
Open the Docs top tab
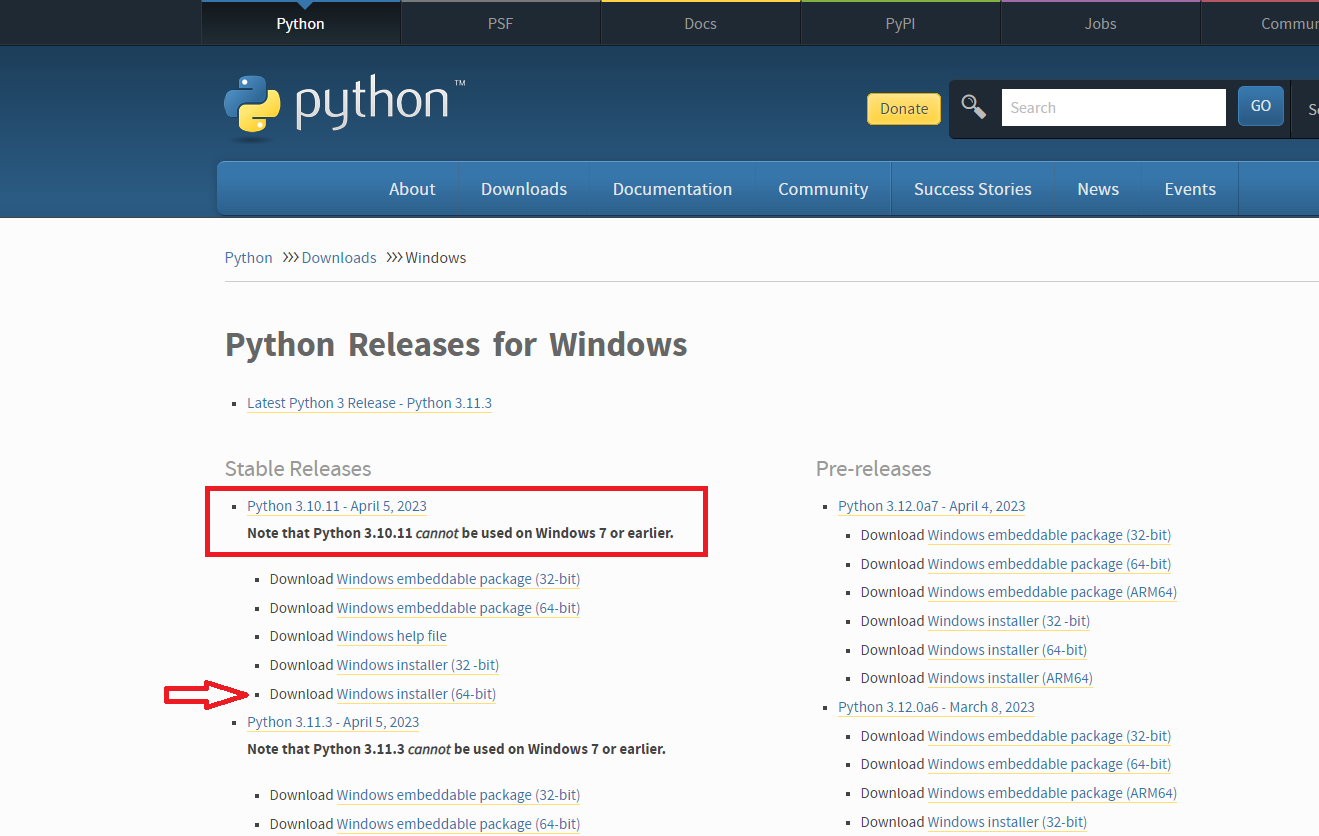coord(700,23)
